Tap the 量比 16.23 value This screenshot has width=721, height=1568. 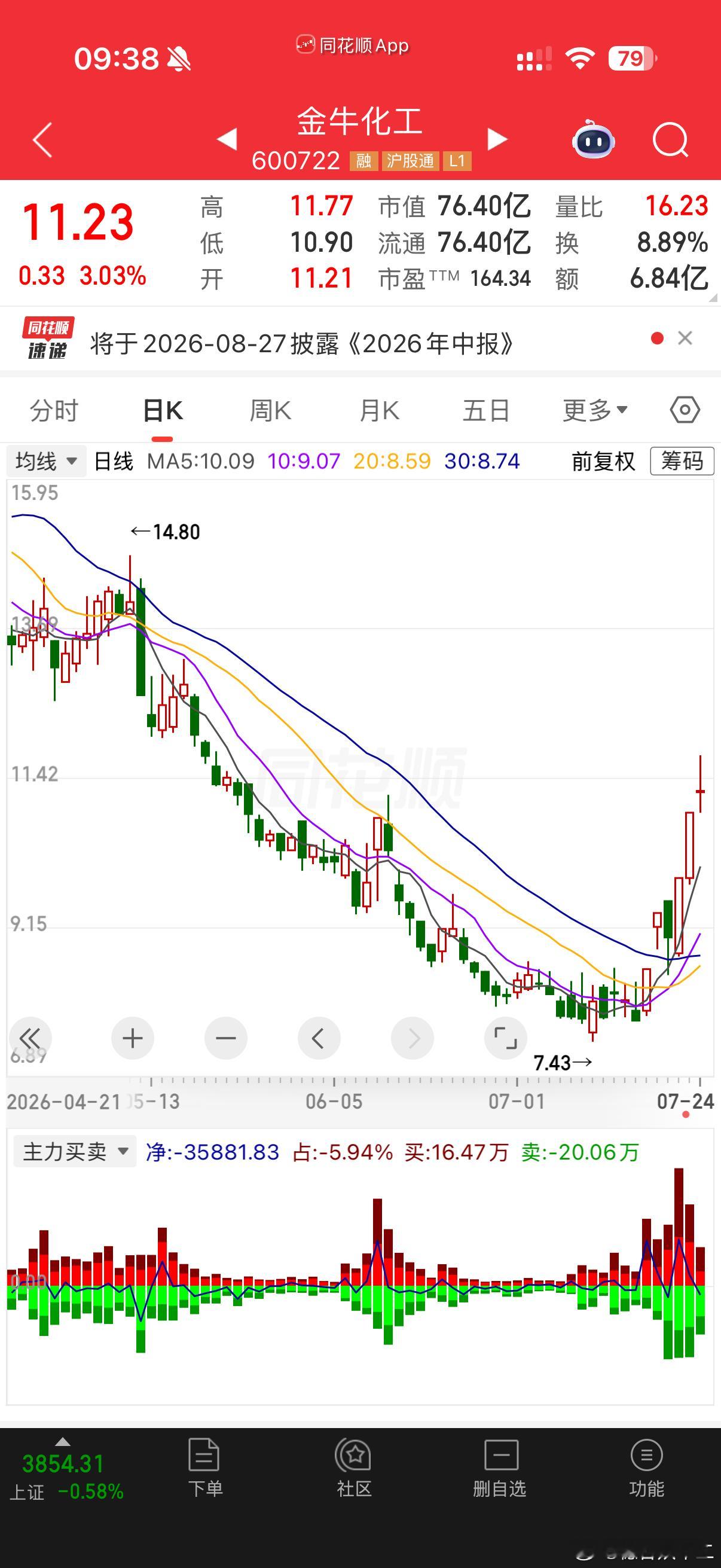click(x=677, y=206)
